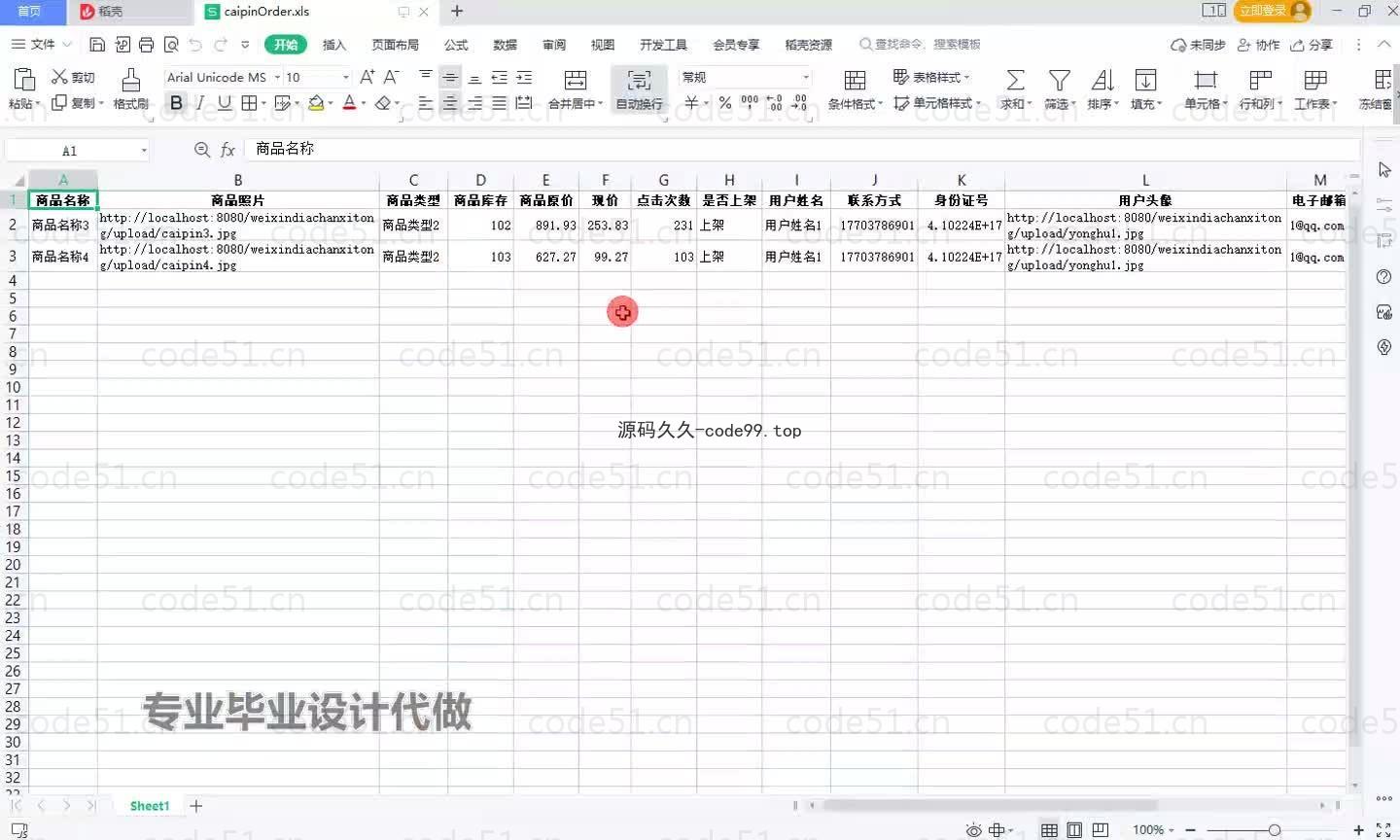
Task: Expand the File menu arrow
Action: (x=67, y=45)
